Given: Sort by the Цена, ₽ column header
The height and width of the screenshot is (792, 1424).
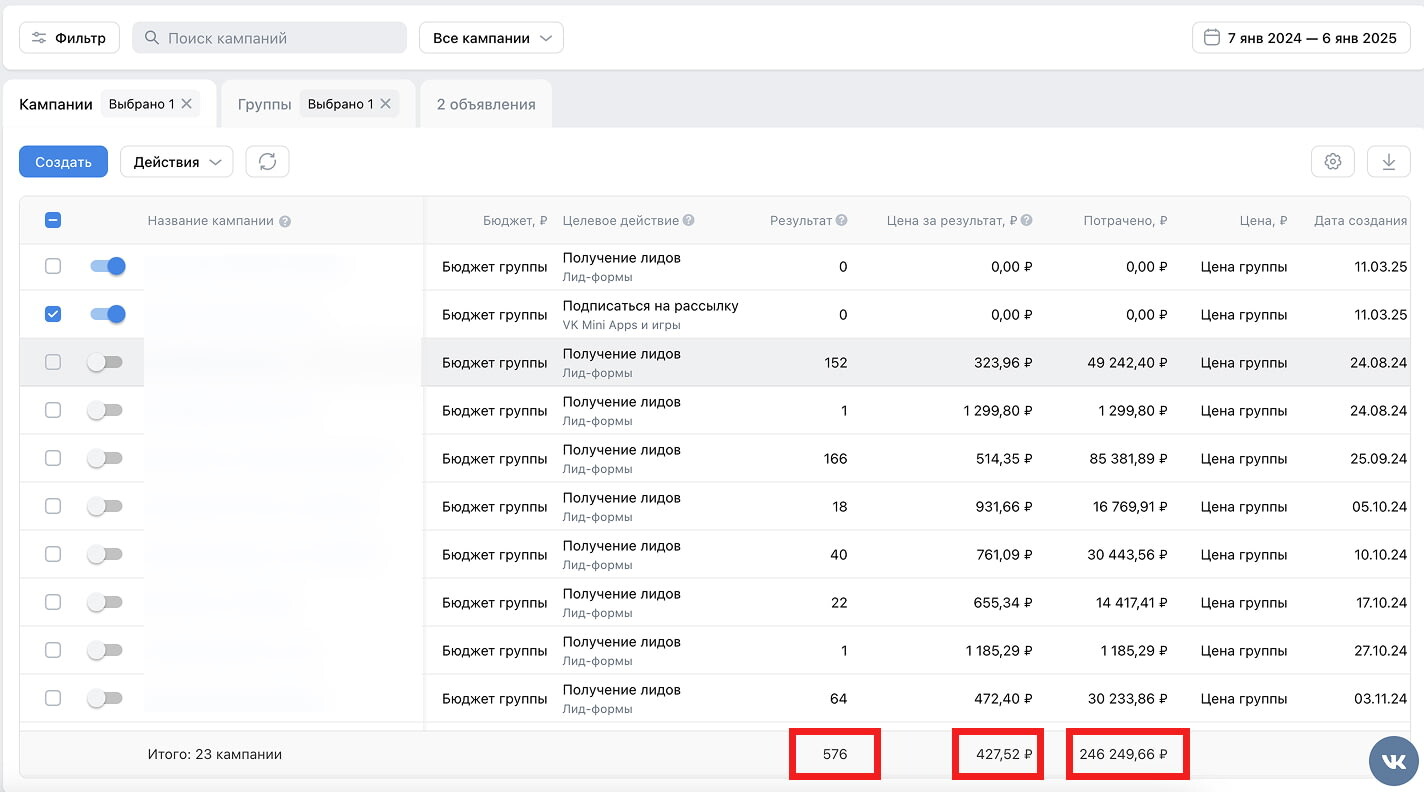Looking at the screenshot, I should [1262, 221].
